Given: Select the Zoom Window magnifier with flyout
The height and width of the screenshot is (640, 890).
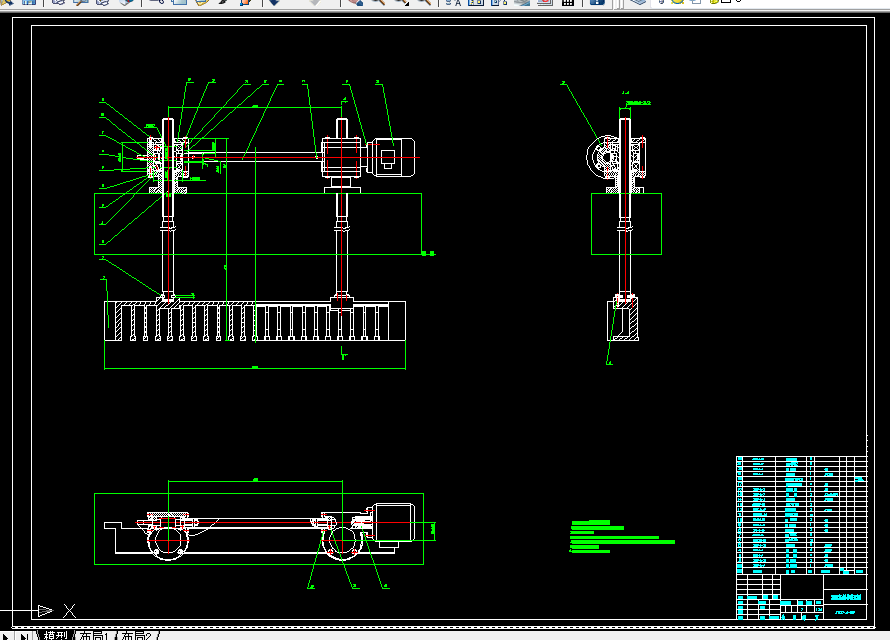Looking at the screenshot, I should point(401,2).
